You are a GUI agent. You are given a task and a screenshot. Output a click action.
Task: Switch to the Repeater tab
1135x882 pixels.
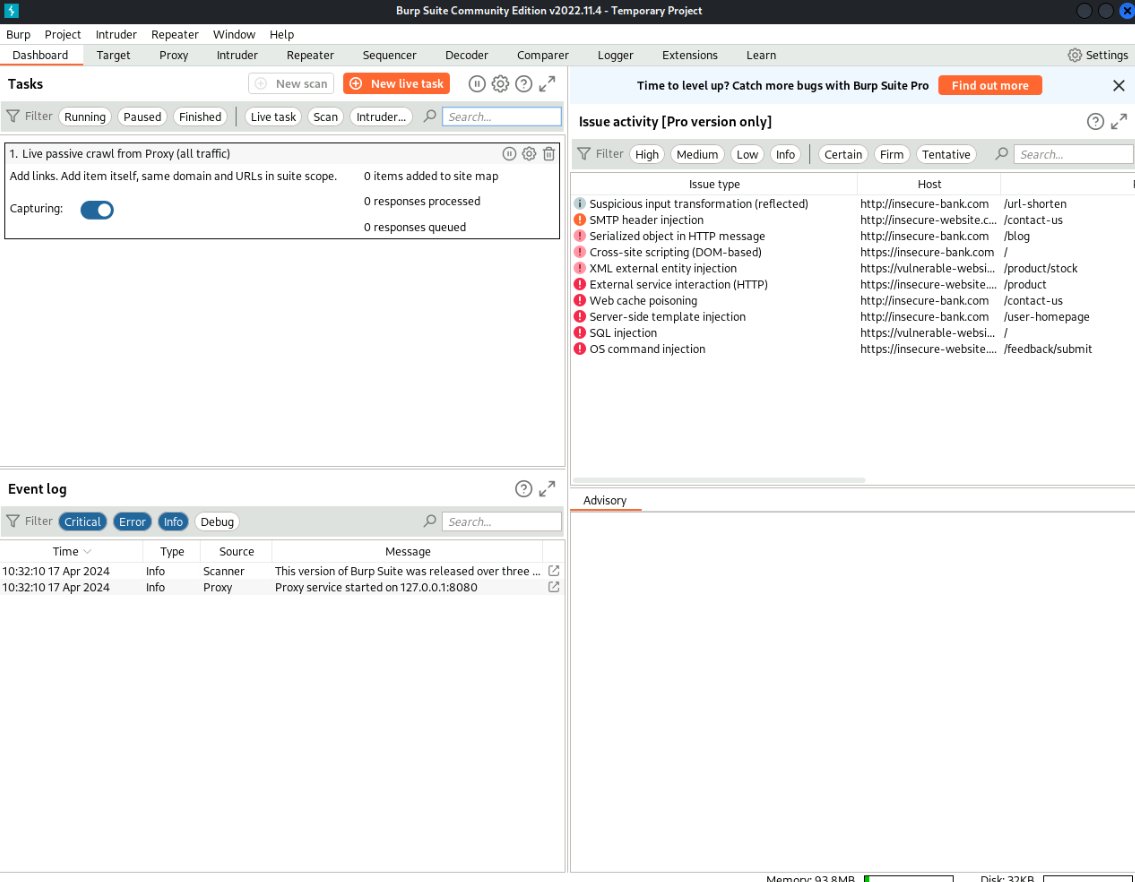(310, 55)
